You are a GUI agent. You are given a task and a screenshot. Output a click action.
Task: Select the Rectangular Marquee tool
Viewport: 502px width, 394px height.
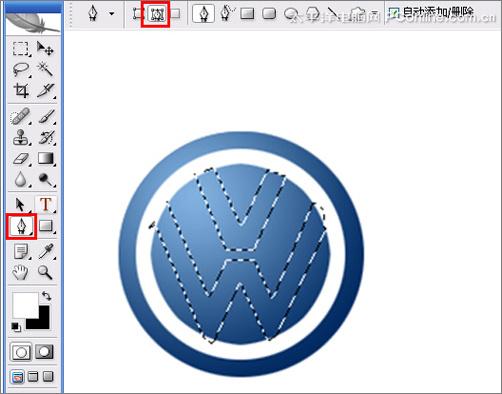pos(20,49)
